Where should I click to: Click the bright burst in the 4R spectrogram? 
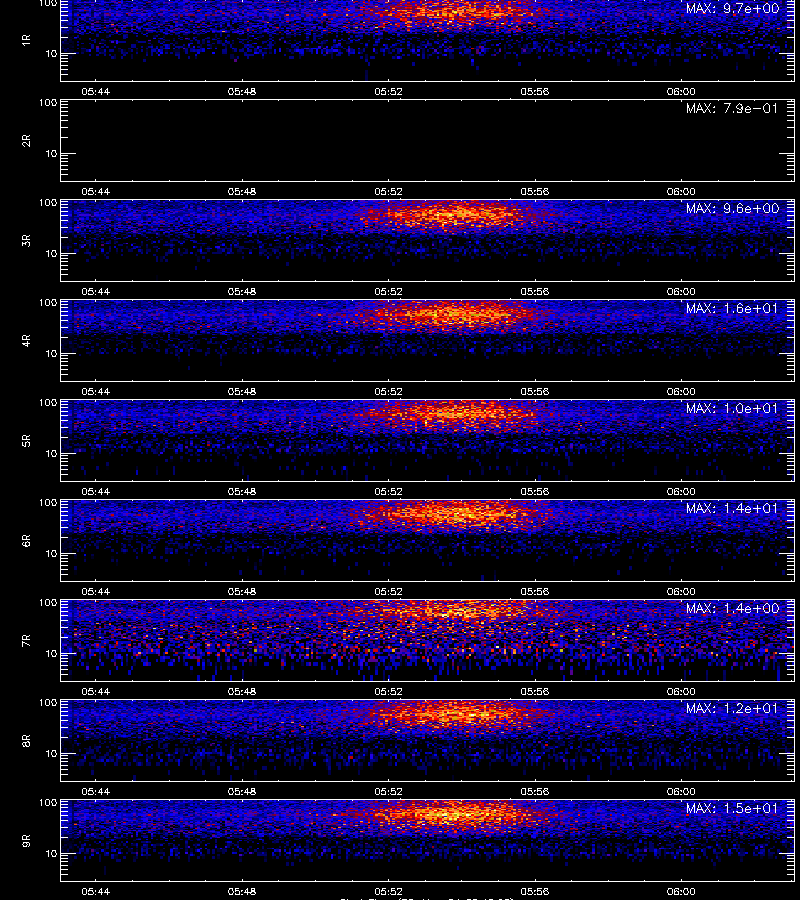tap(453, 315)
